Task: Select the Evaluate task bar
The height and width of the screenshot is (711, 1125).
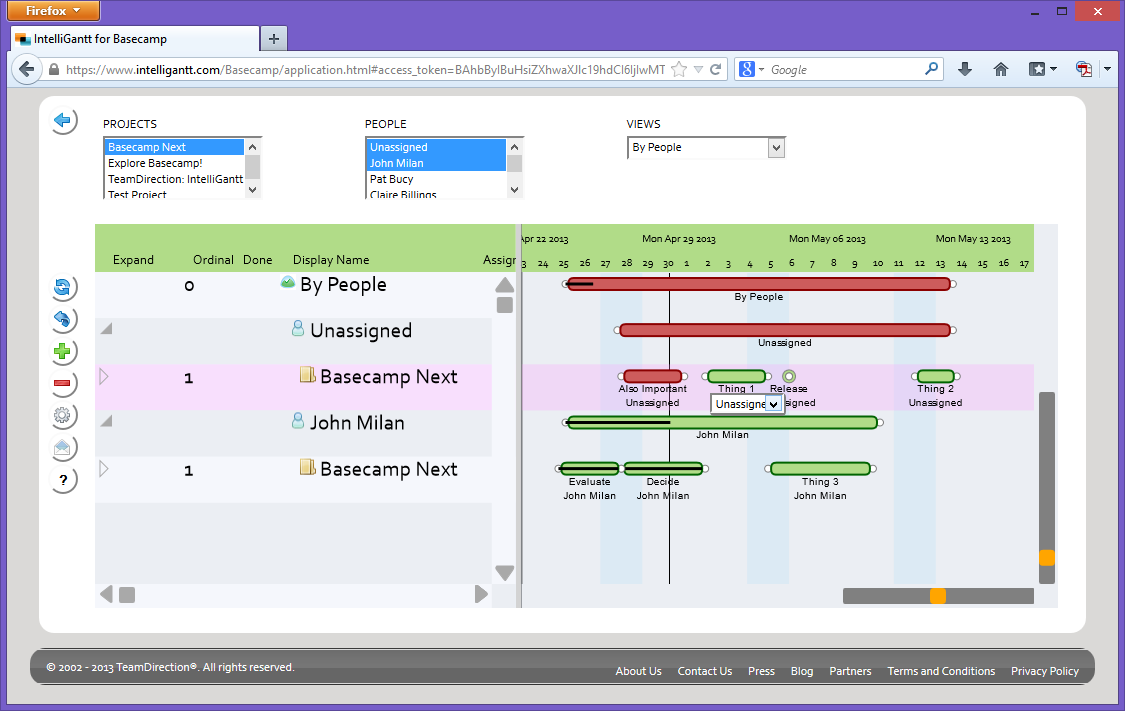Action: 589,469
